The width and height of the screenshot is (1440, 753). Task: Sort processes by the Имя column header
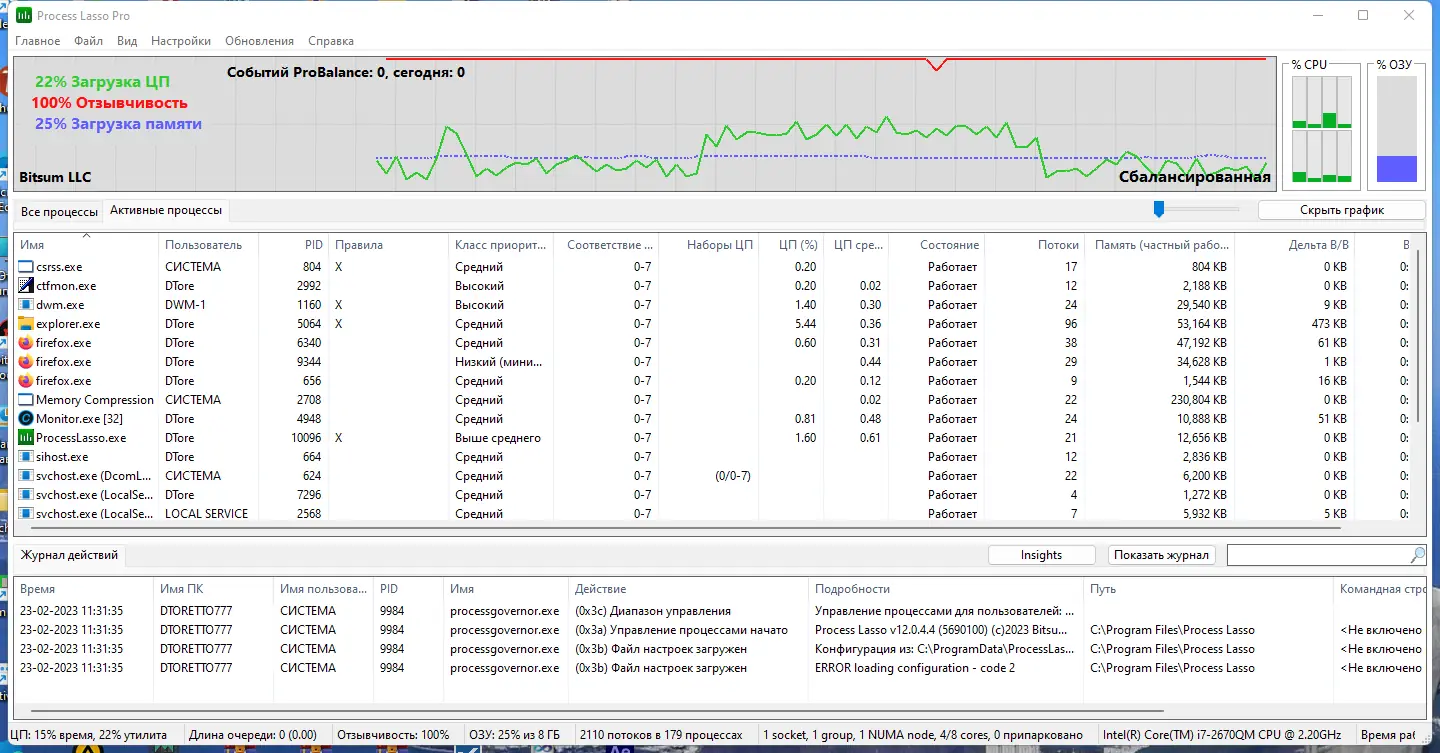point(86,245)
